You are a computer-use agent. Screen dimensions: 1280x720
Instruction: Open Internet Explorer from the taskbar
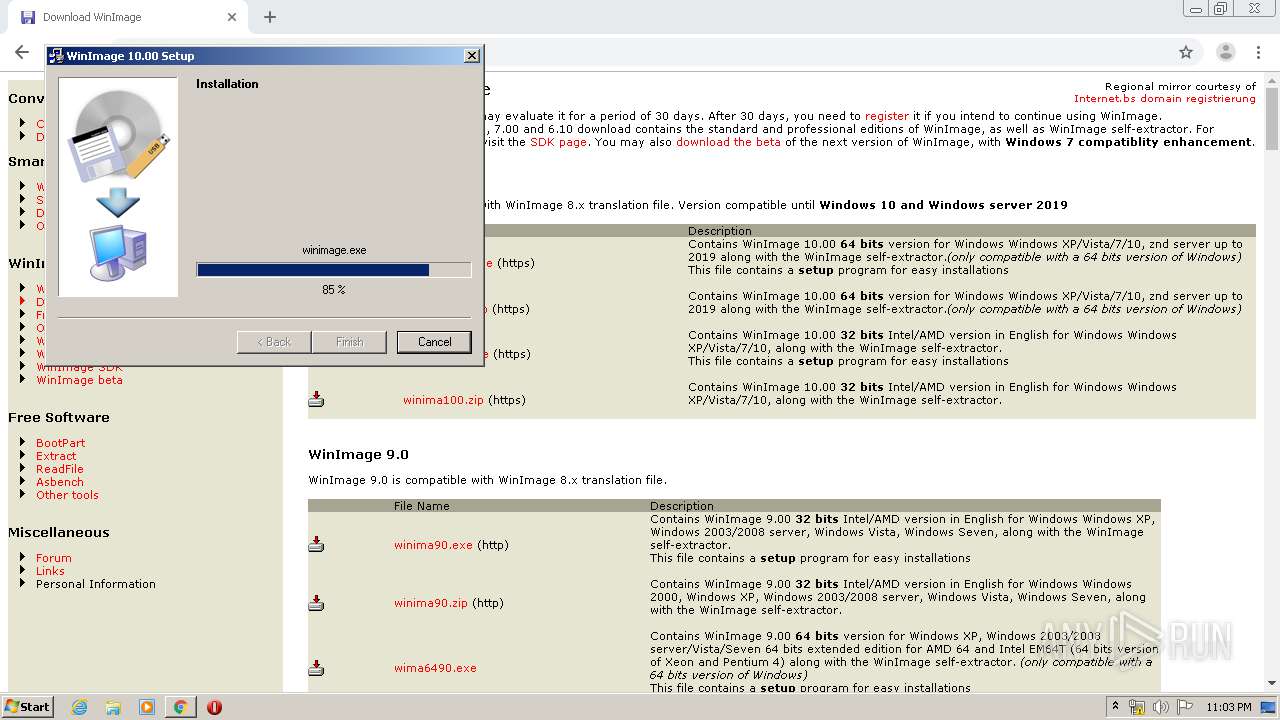pyautogui.click(x=80, y=707)
